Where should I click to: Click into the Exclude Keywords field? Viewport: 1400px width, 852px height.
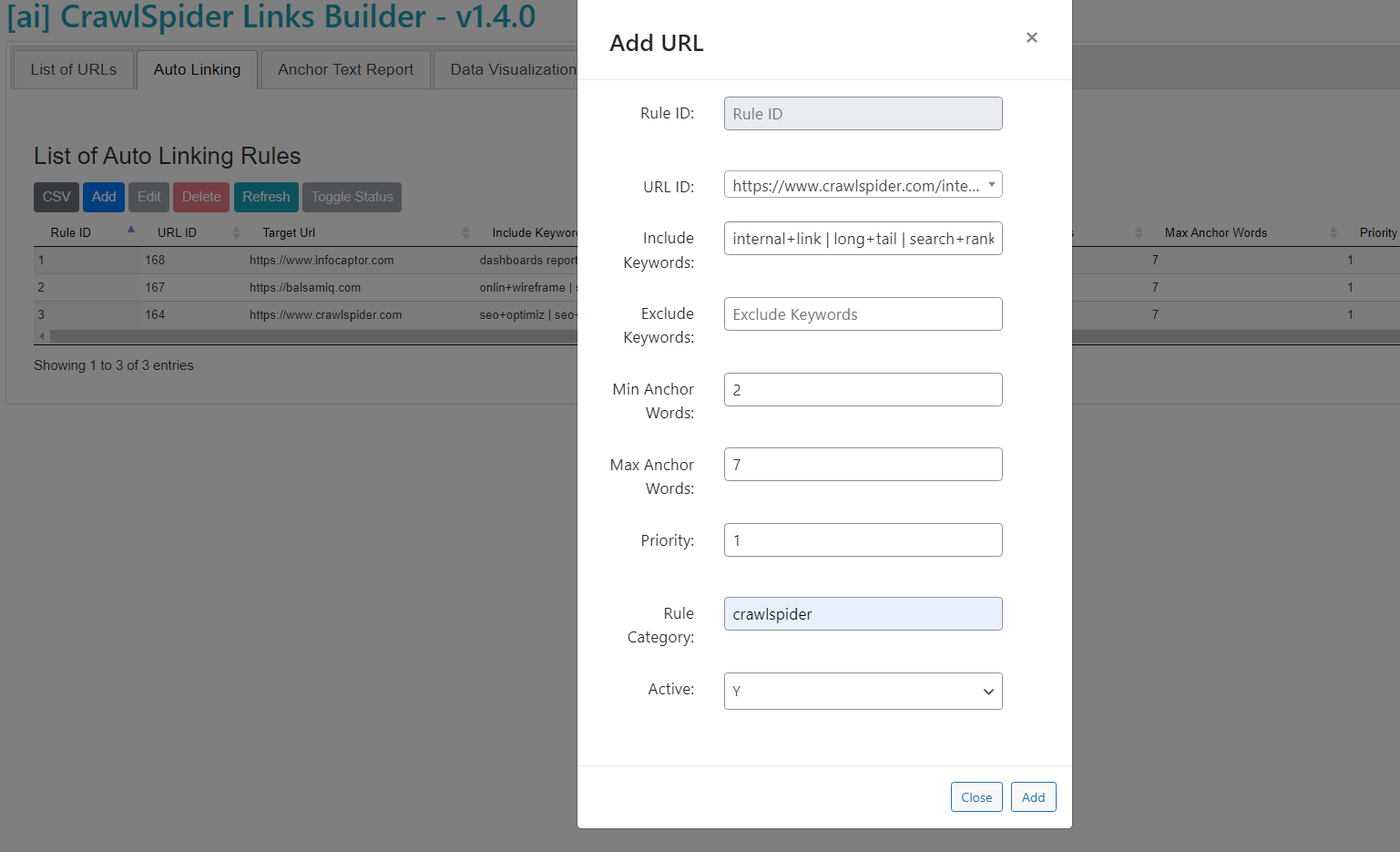862,313
